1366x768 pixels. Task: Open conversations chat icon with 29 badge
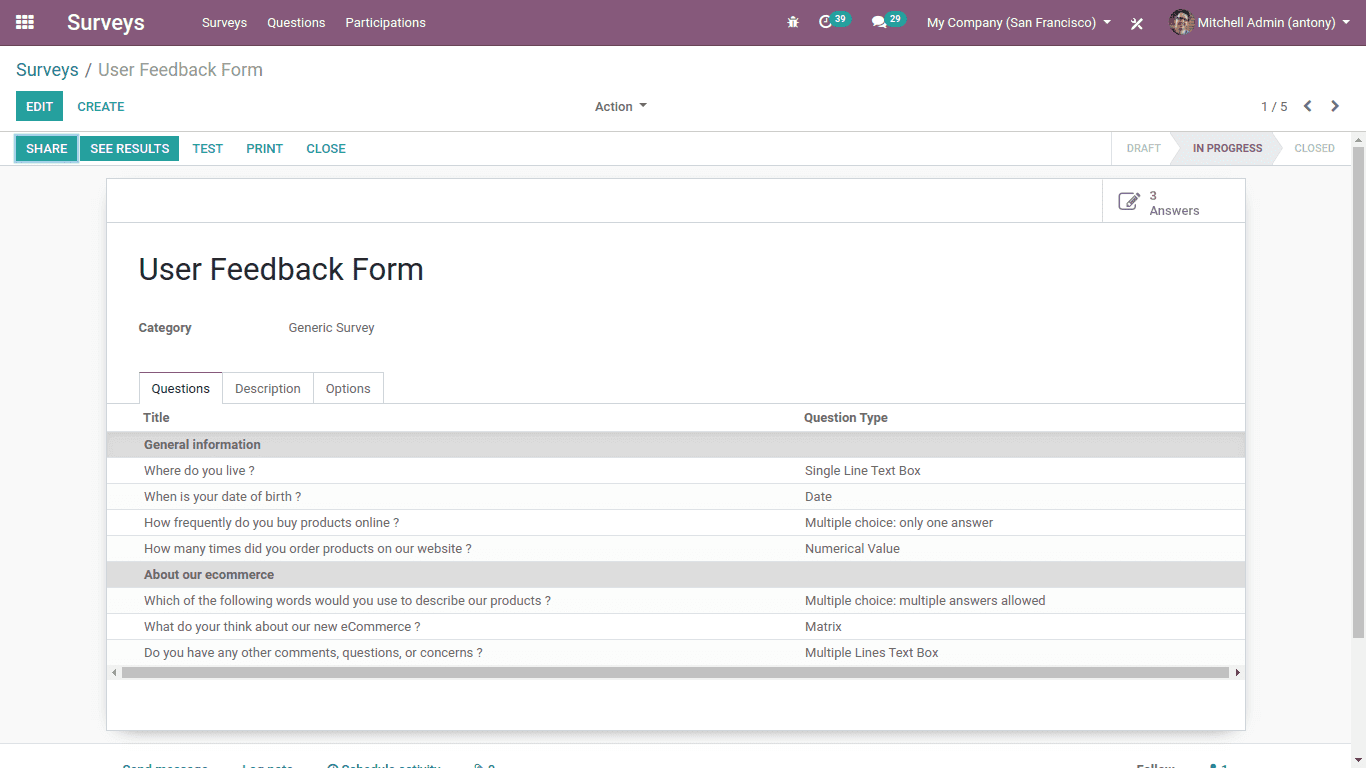pyautogui.click(x=887, y=21)
